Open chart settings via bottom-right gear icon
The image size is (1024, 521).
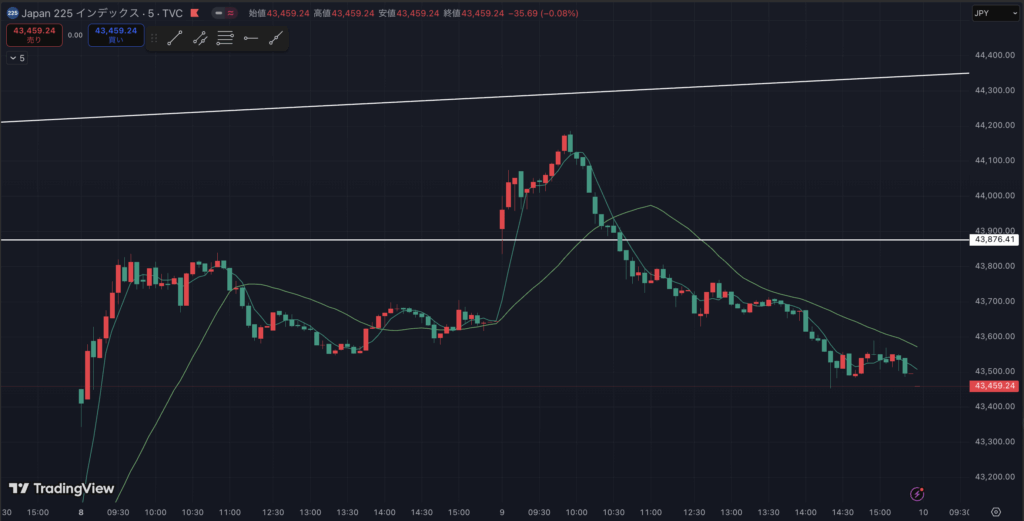995,511
